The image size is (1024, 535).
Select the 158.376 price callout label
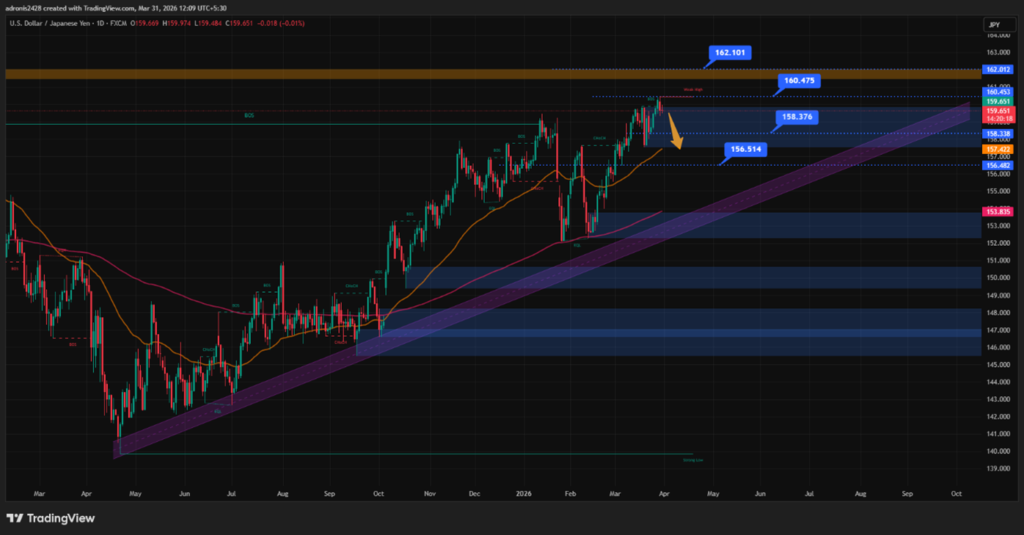(x=797, y=117)
